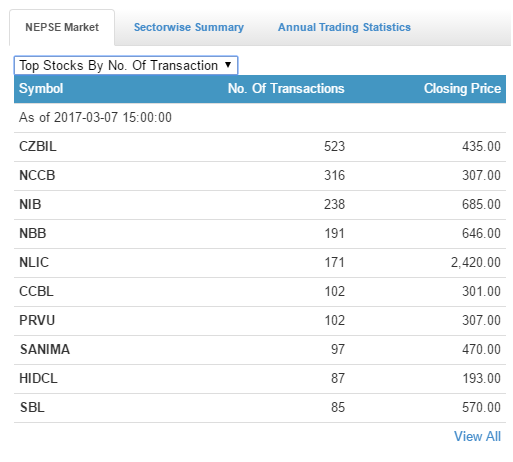The height and width of the screenshot is (462, 513).
Task: Click the 307.00 closing price in NCCB row
Action: (x=481, y=175)
